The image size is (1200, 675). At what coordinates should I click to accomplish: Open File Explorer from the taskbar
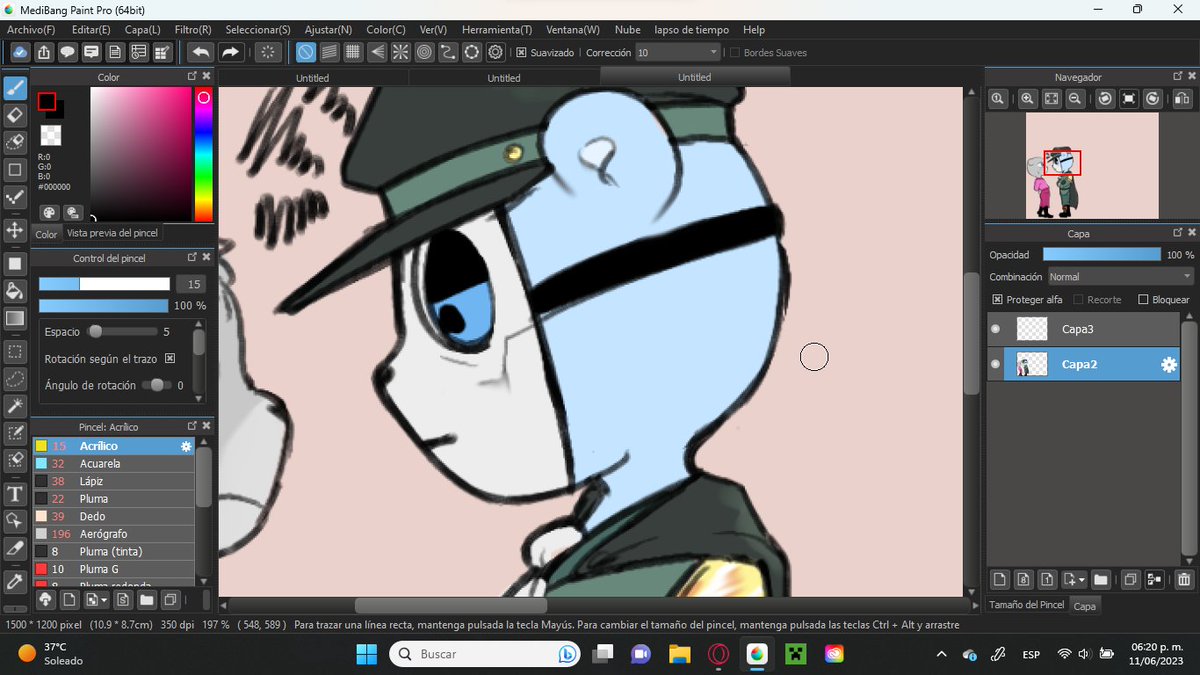(x=679, y=654)
